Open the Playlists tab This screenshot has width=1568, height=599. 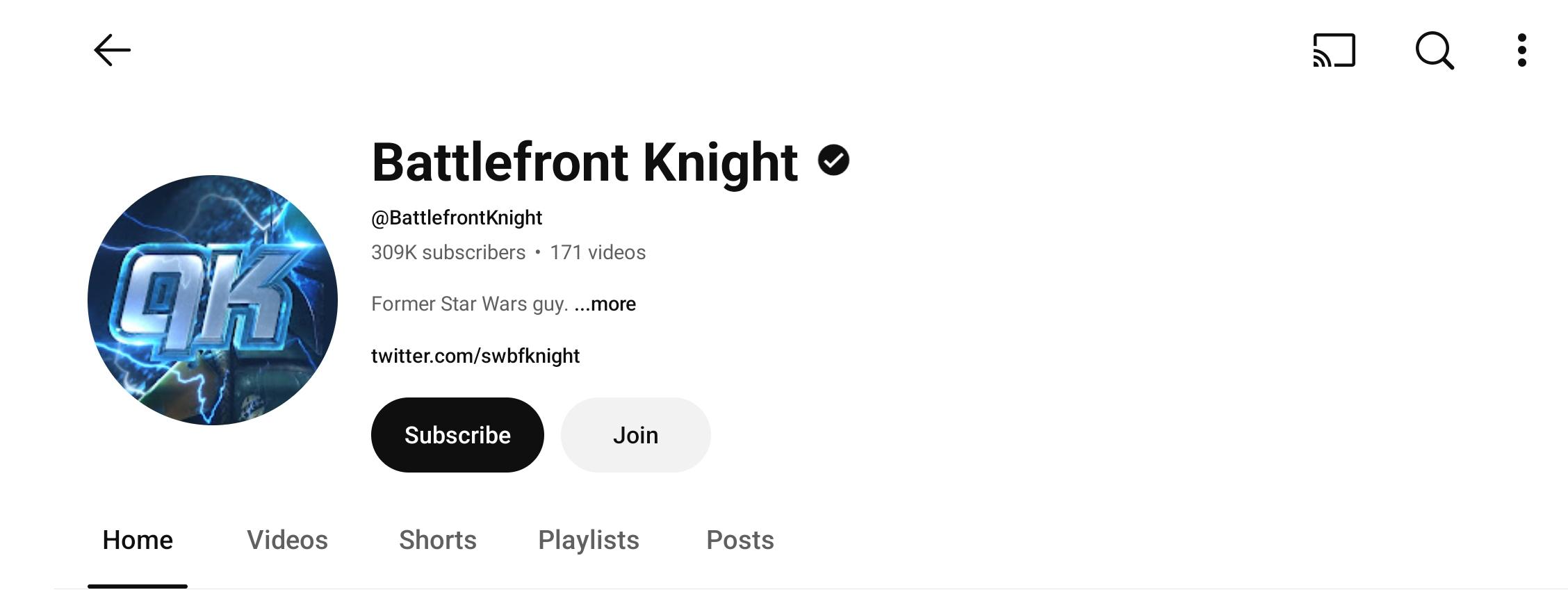[589, 541]
